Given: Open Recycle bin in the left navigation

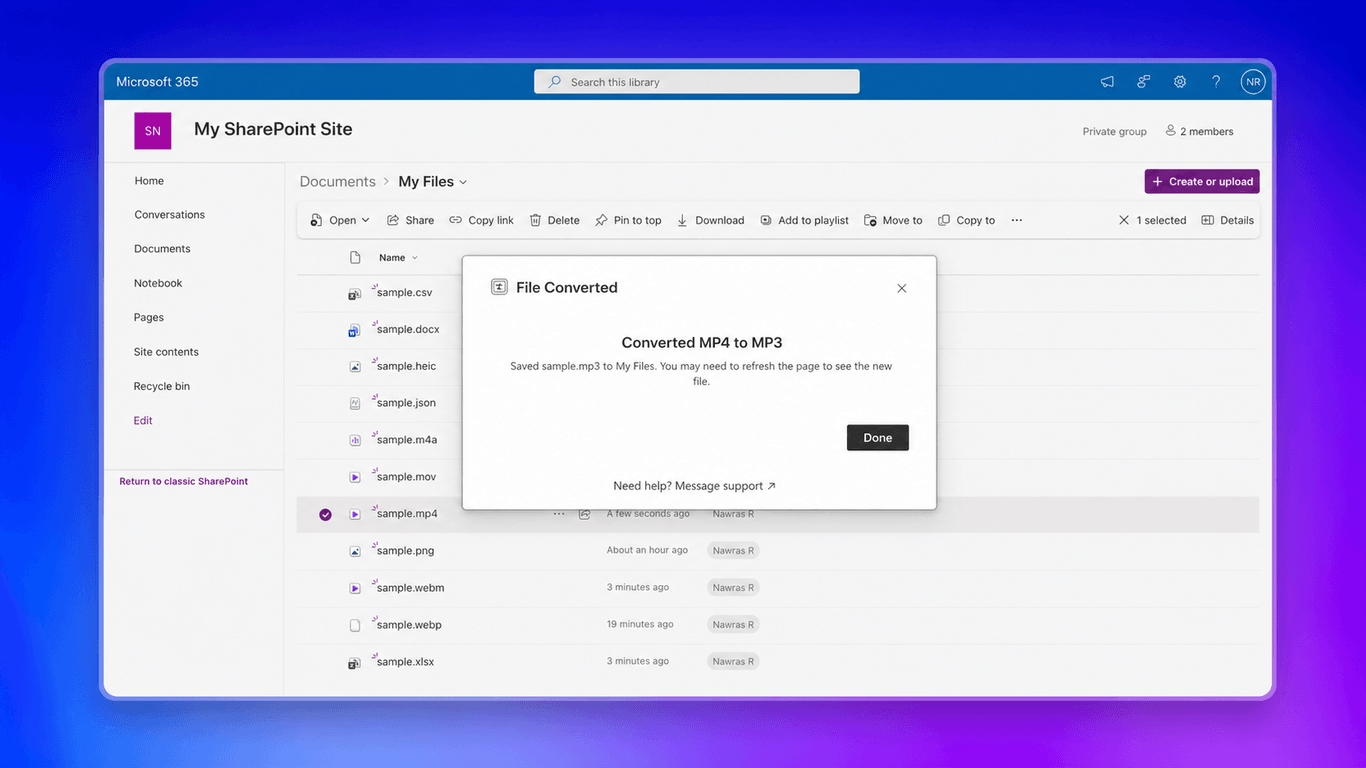Looking at the screenshot, I should (x=162, y=386).
